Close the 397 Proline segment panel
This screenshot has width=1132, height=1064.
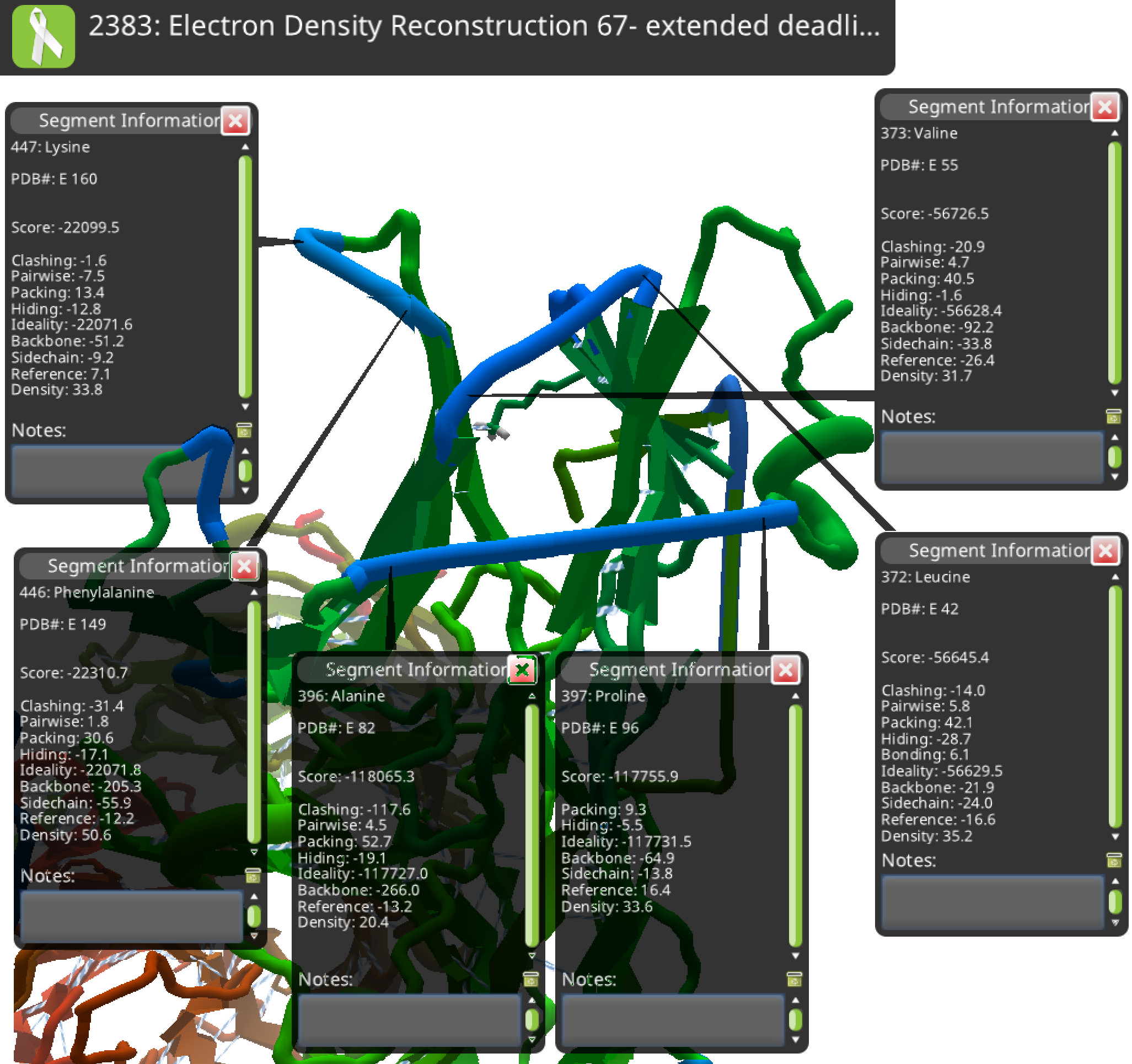point(785,670)
